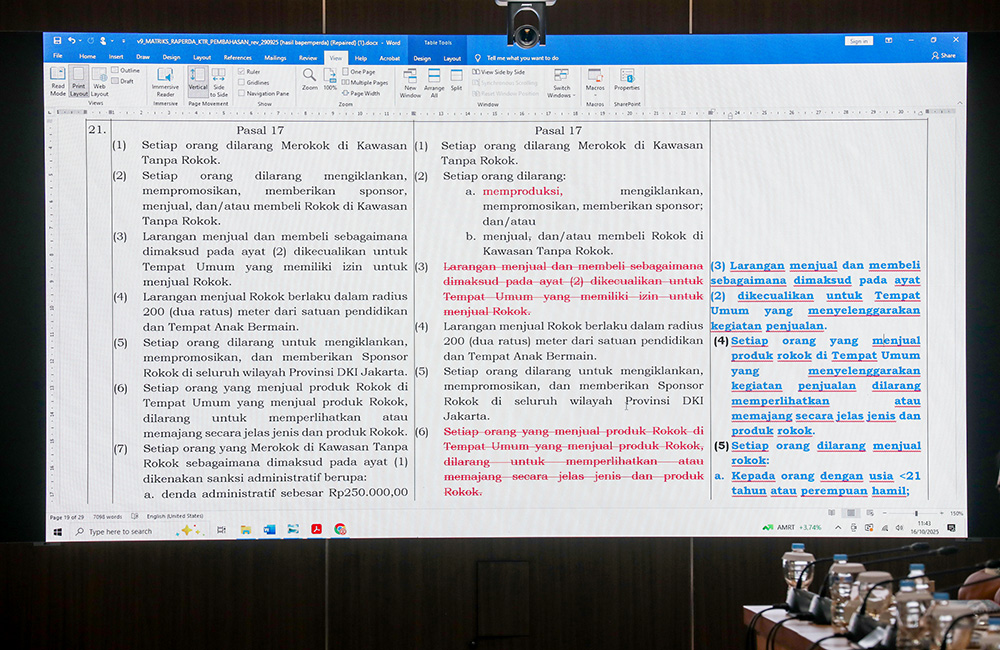
Task: Enable the Gridlines checkbox
Action: [x=241, y=83]
